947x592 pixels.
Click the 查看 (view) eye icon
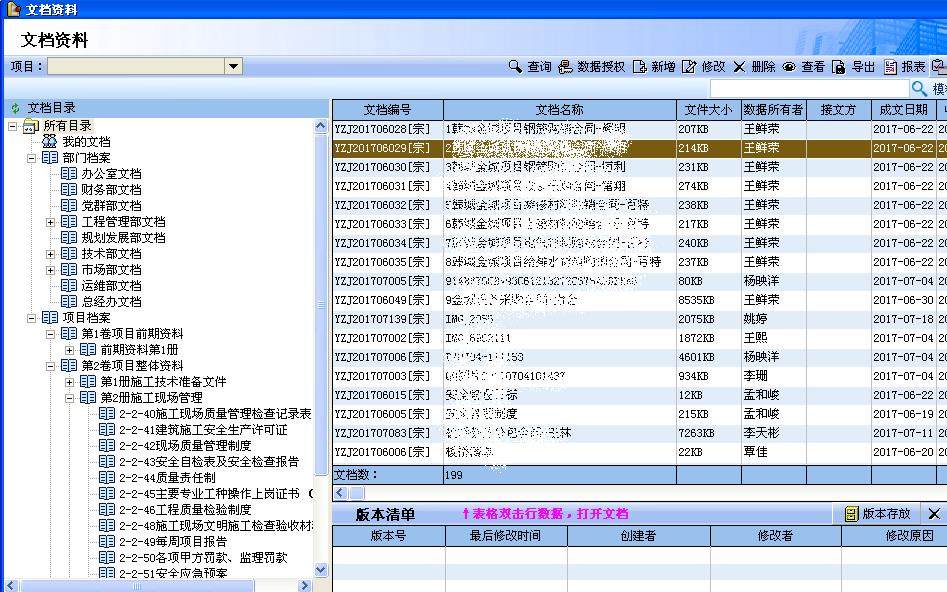click(789, 67)
